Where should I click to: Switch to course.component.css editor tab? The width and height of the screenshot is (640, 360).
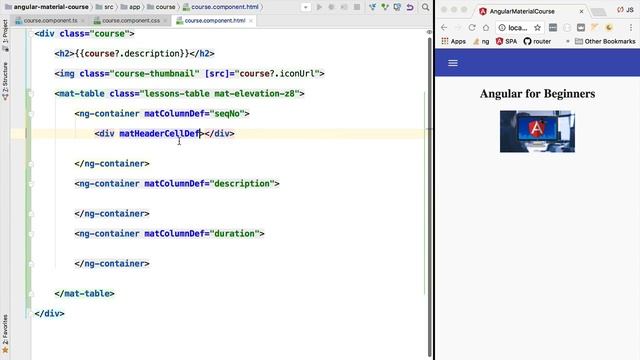(x=130, y=20)
